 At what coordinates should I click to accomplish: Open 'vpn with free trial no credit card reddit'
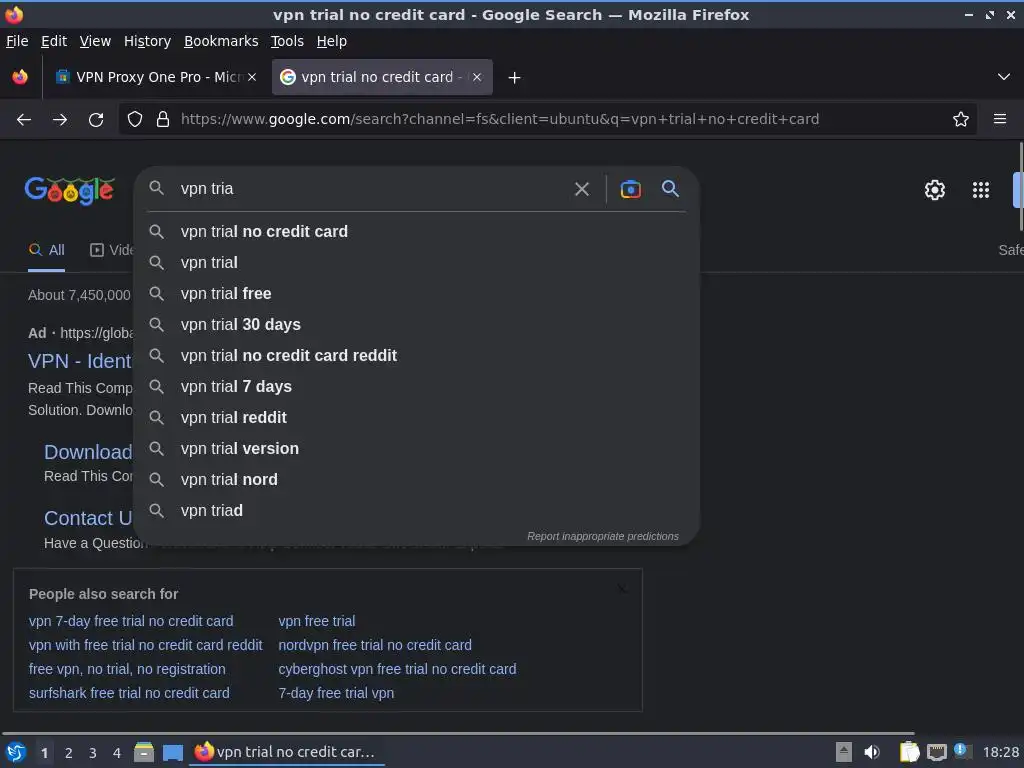[x=145, y=645]
